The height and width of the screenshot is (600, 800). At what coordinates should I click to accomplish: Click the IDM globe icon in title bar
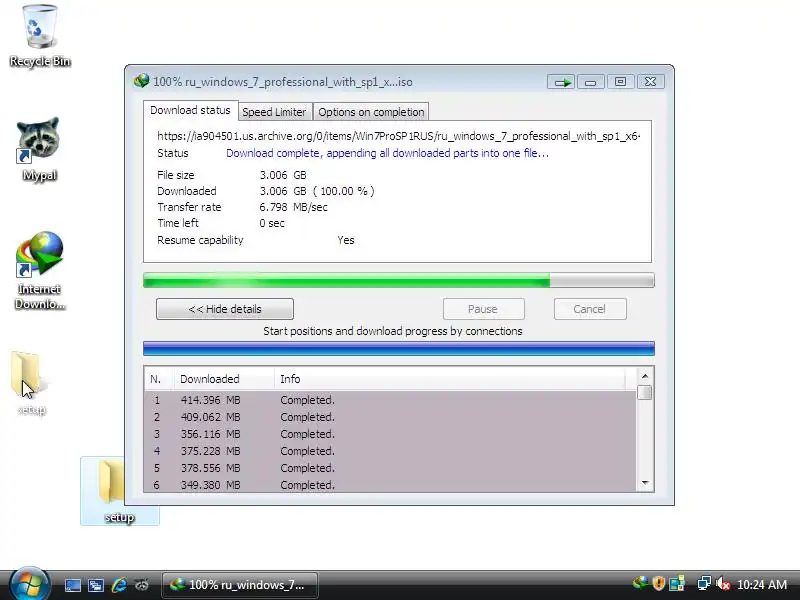pyautogui.click(x=141, y=81)
